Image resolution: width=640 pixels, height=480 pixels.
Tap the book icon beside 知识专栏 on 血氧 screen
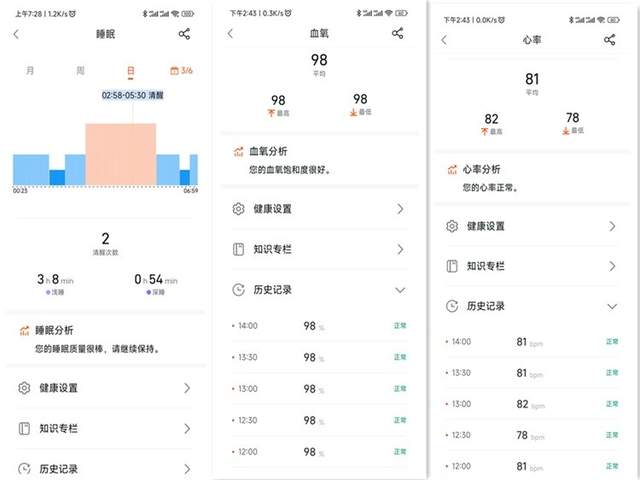(238, 249)
